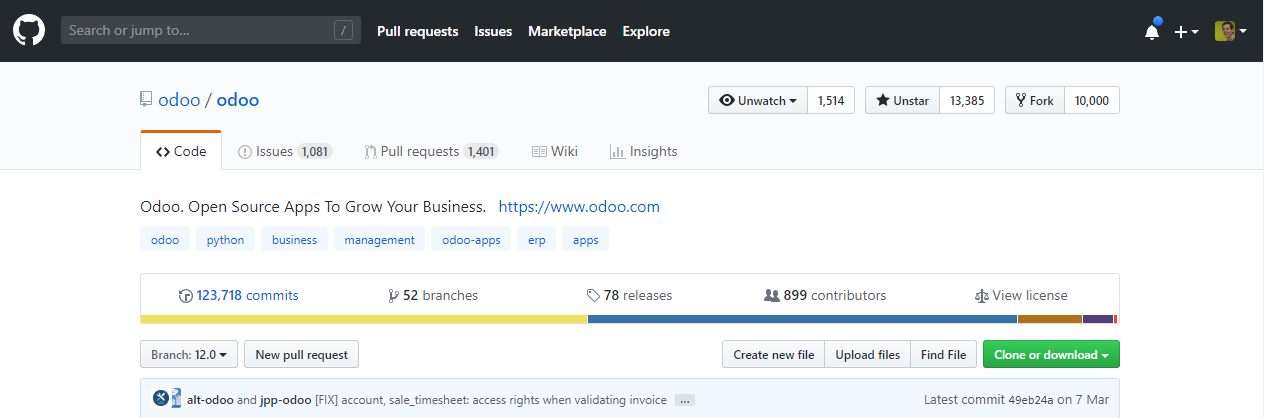View the 52 branches
The width and height of the screenshot is (1264, 418).
433,295
